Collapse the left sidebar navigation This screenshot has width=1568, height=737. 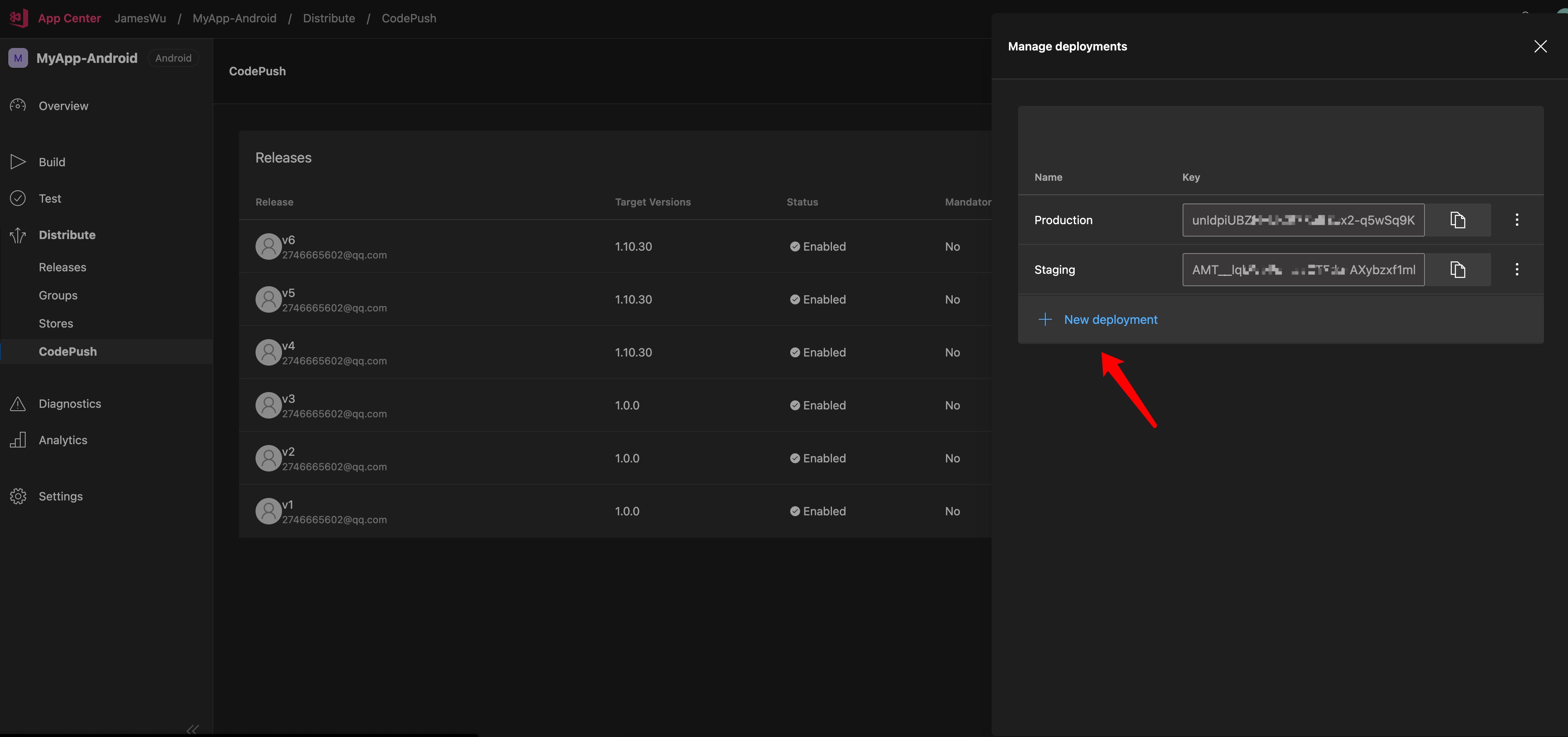coord(192,729)
